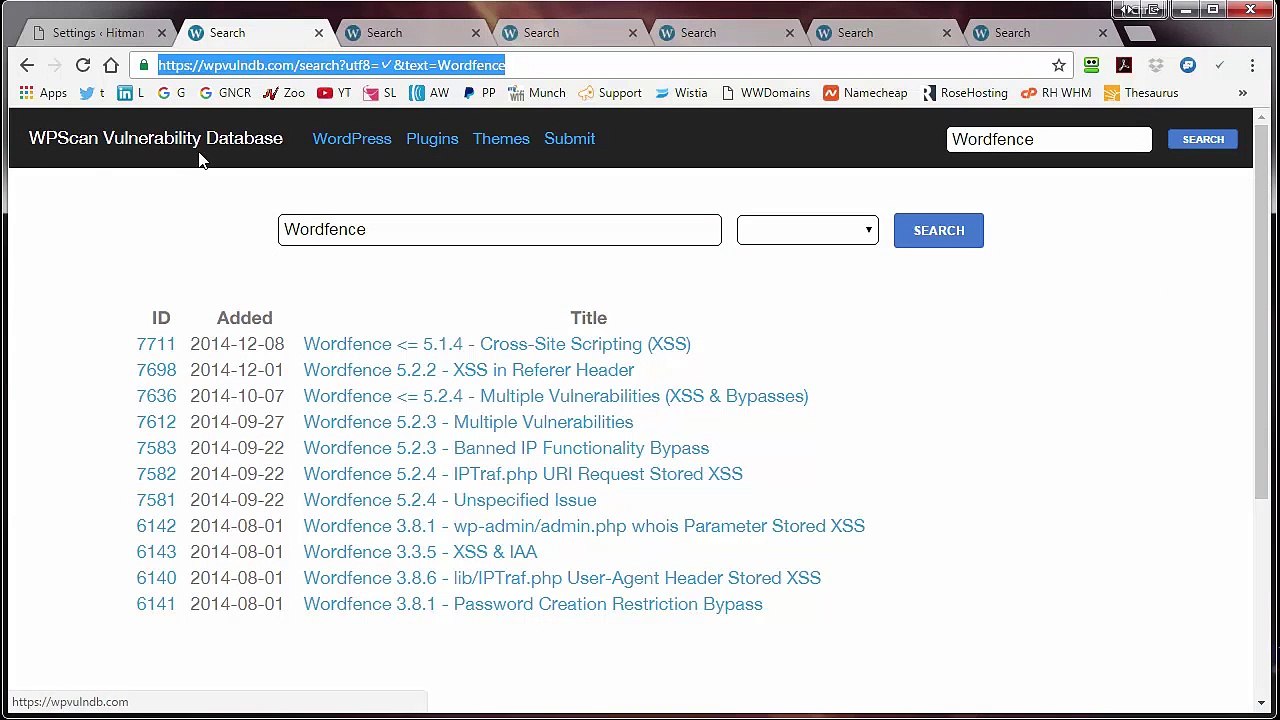Open the green RoboForm extension
Image resolution: width=1280 pixels, height=720 pixels.
[1092, 65]
